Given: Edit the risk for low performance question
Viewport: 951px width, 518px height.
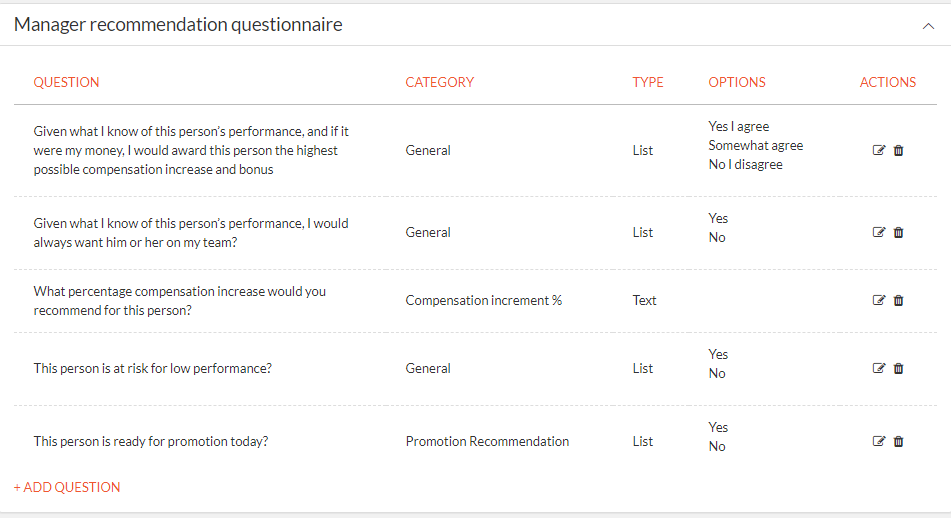Looking at the screenshot, I should [x=878, y=368].
